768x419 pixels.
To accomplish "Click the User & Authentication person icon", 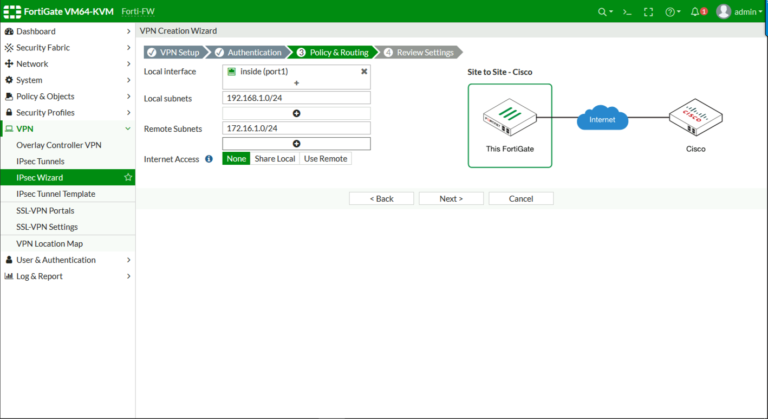I will click(9, 260).
